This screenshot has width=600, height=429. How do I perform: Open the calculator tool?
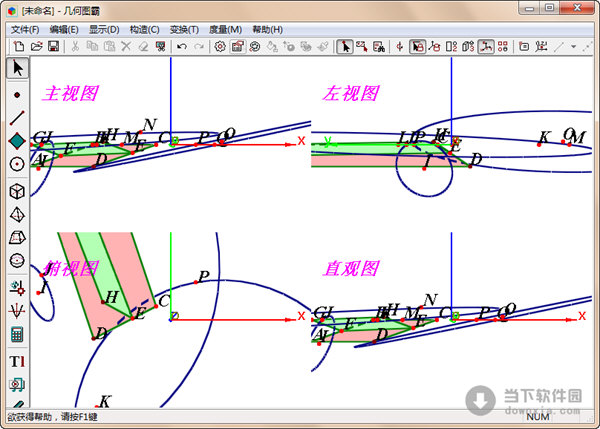tap(17, 334)
